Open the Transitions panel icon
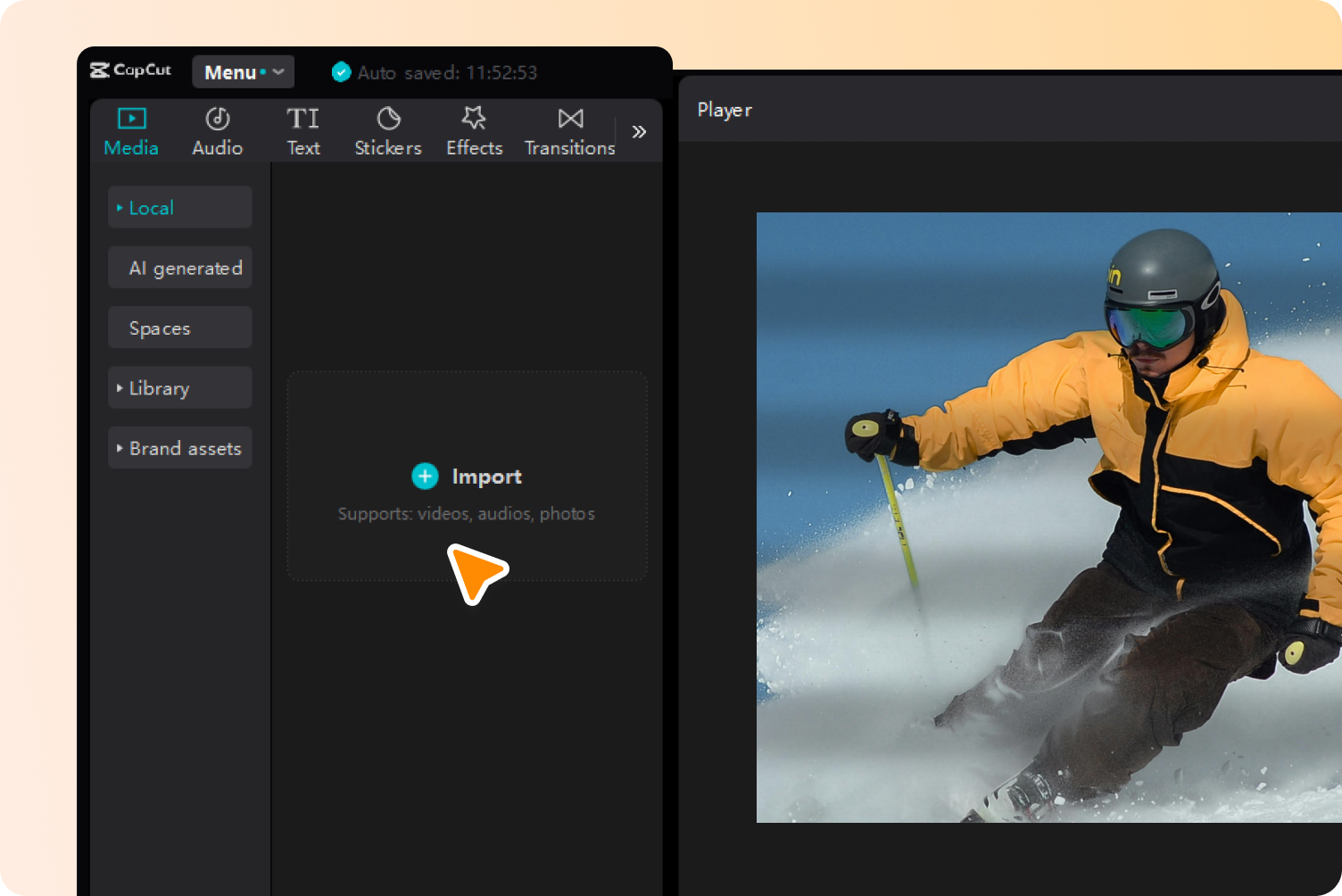 pyautogui.click(x=569, y=118)
